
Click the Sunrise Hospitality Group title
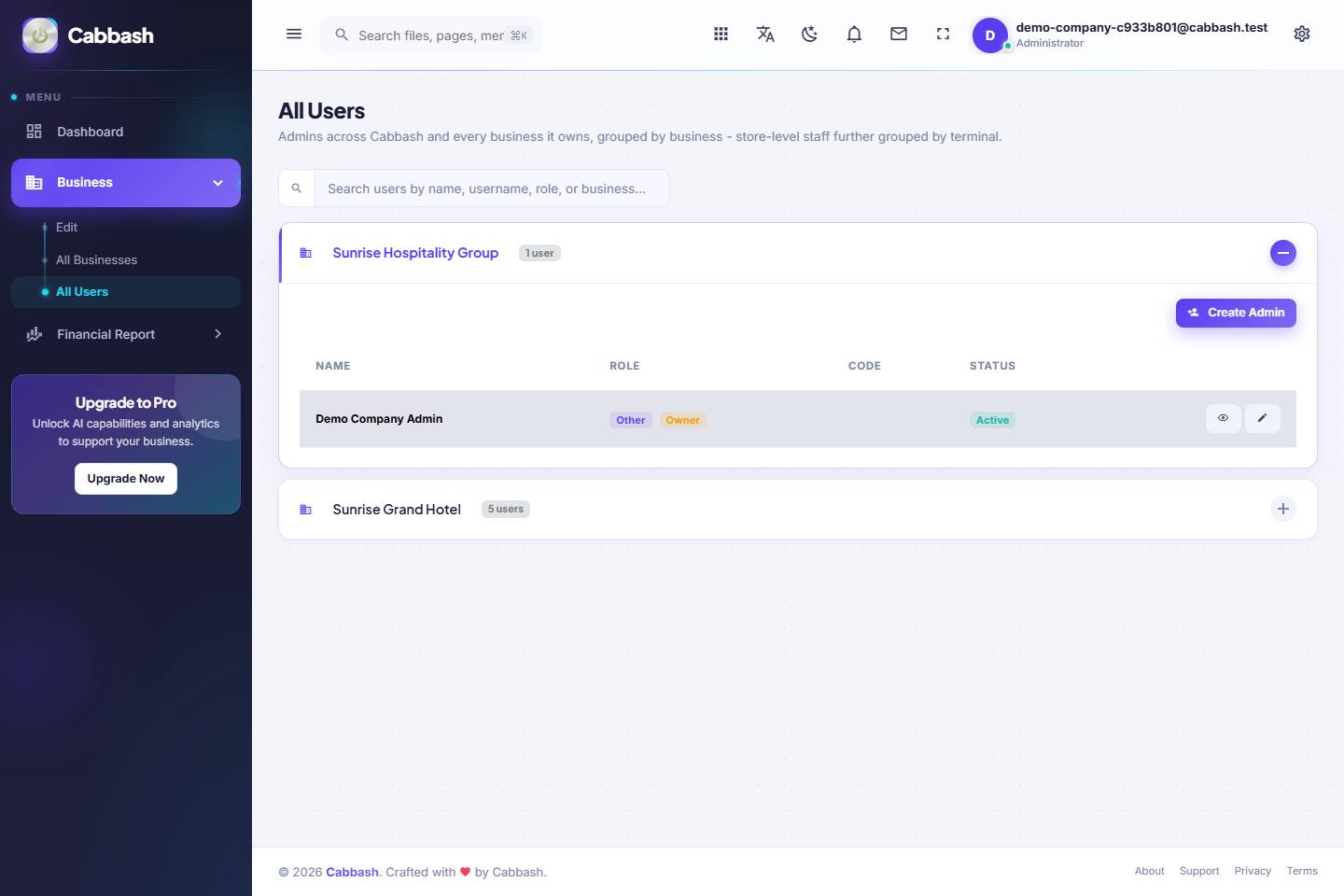[x=415, y=253]
